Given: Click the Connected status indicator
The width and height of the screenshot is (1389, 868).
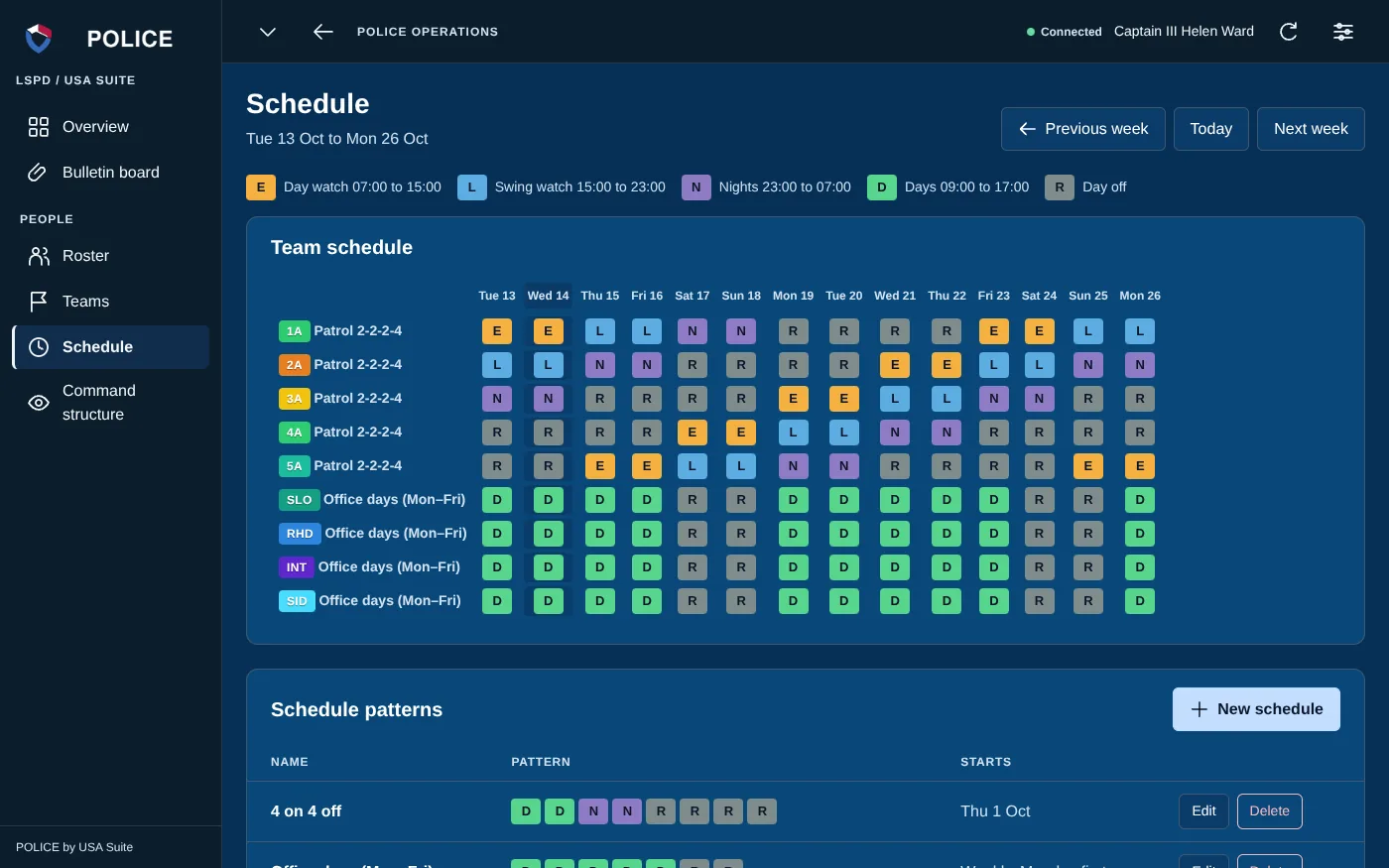Looking at the screenshot, I should tap(1064, 32).
